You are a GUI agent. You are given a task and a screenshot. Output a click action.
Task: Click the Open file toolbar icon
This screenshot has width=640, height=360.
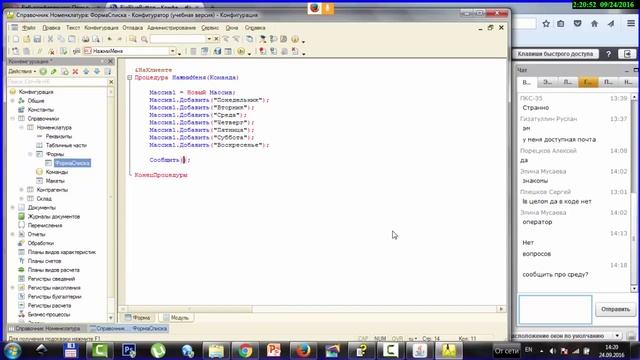27,39
